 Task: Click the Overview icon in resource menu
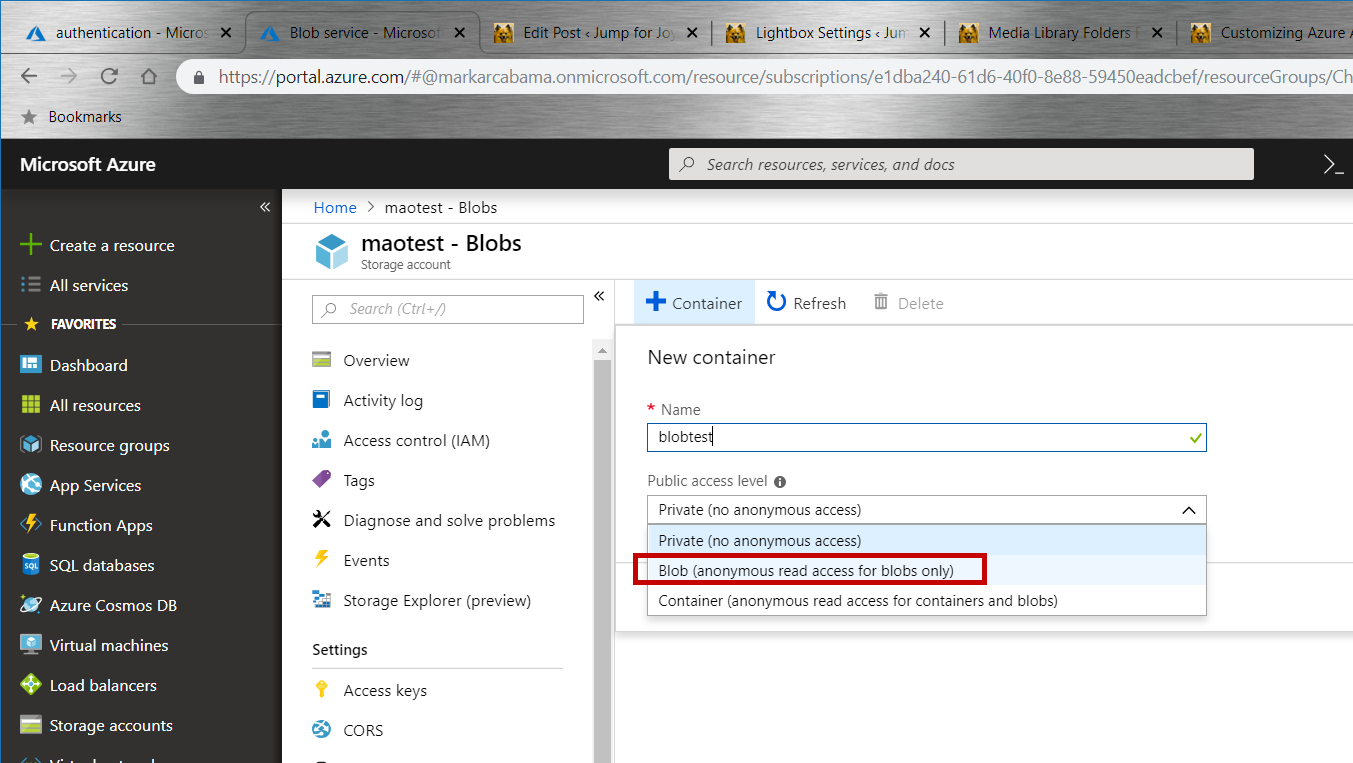coord(321,360)
